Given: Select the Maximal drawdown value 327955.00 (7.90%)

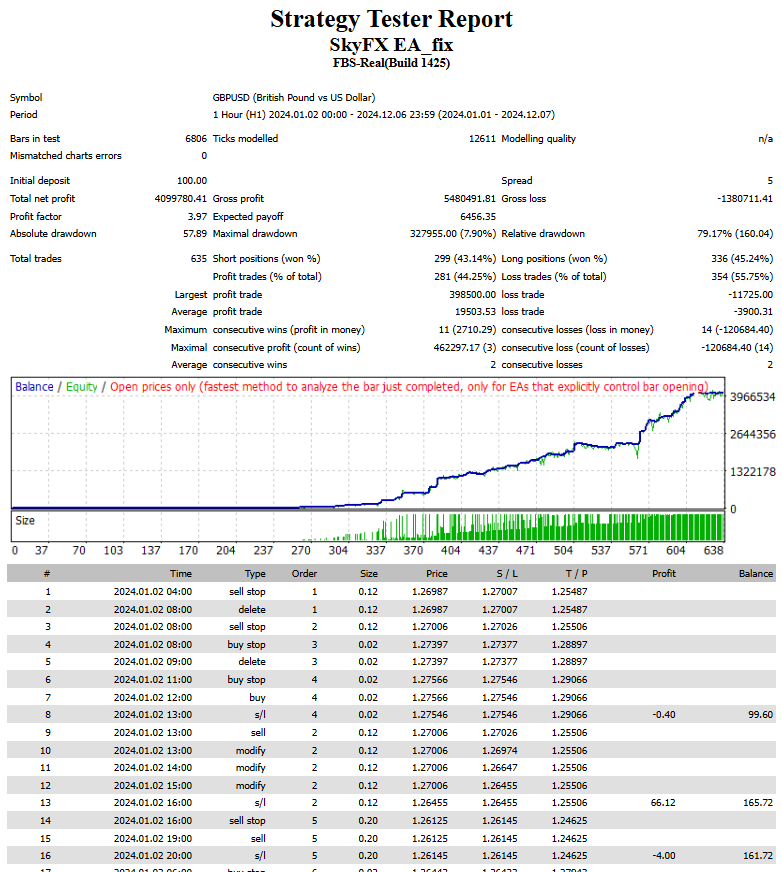Looking at the screenshot, I should pos(441,234).
